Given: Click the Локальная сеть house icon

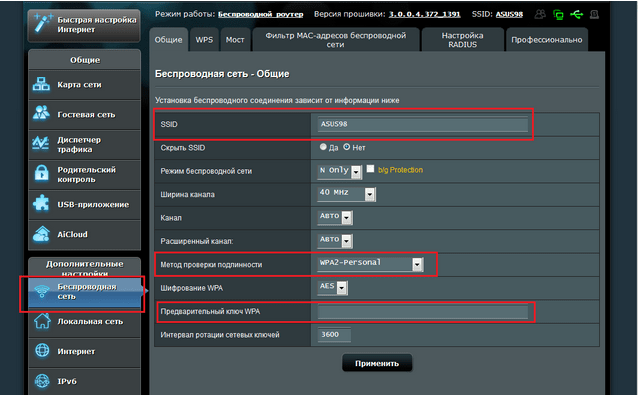Looking at the screenshot, I should [42, 321].
